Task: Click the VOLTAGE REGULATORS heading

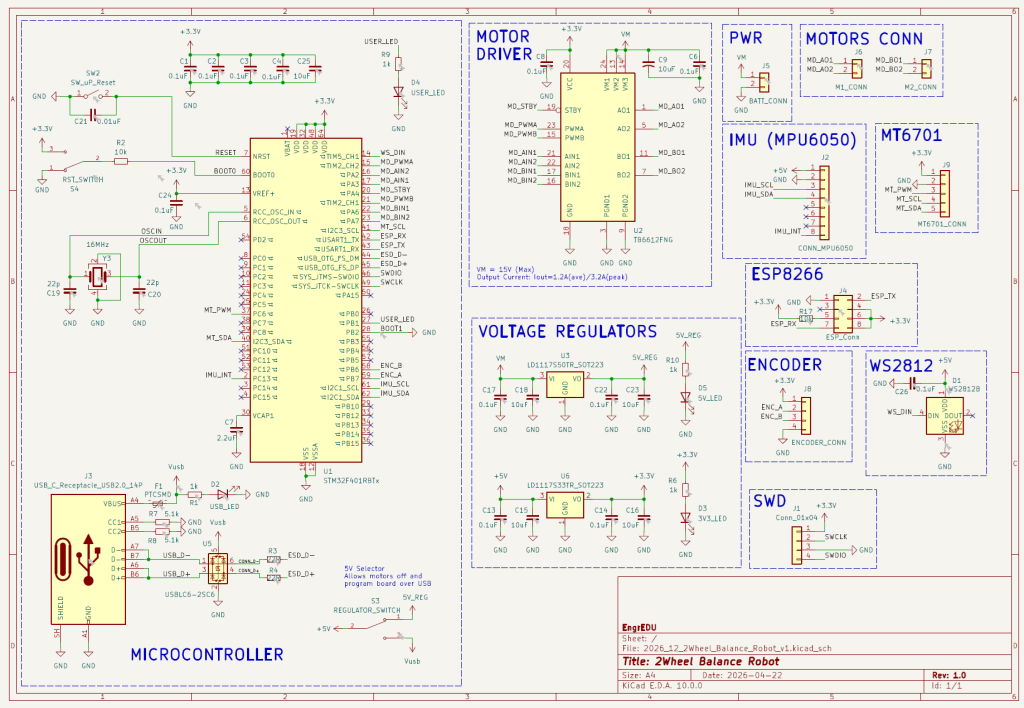Action: pyautogui.click(x=568, y=331)
